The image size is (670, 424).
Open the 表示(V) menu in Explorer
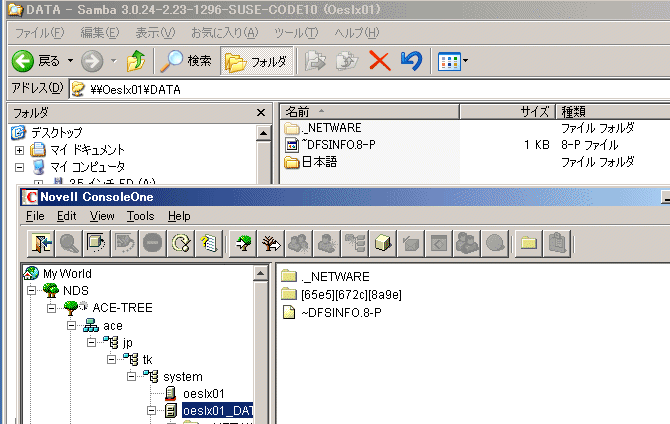(155, 32)
